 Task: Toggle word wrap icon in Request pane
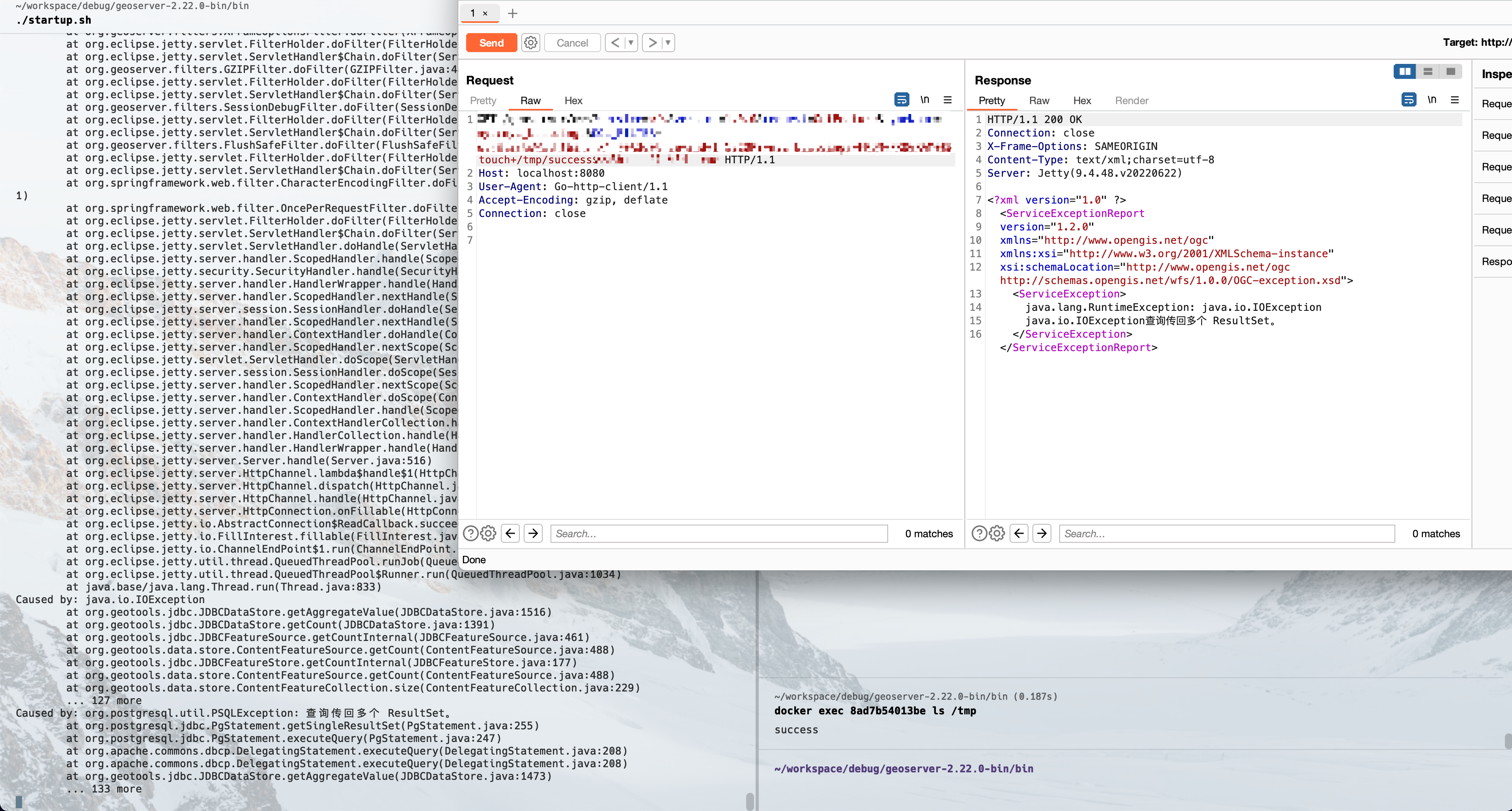pyautogui.click(x=902, y=100)
